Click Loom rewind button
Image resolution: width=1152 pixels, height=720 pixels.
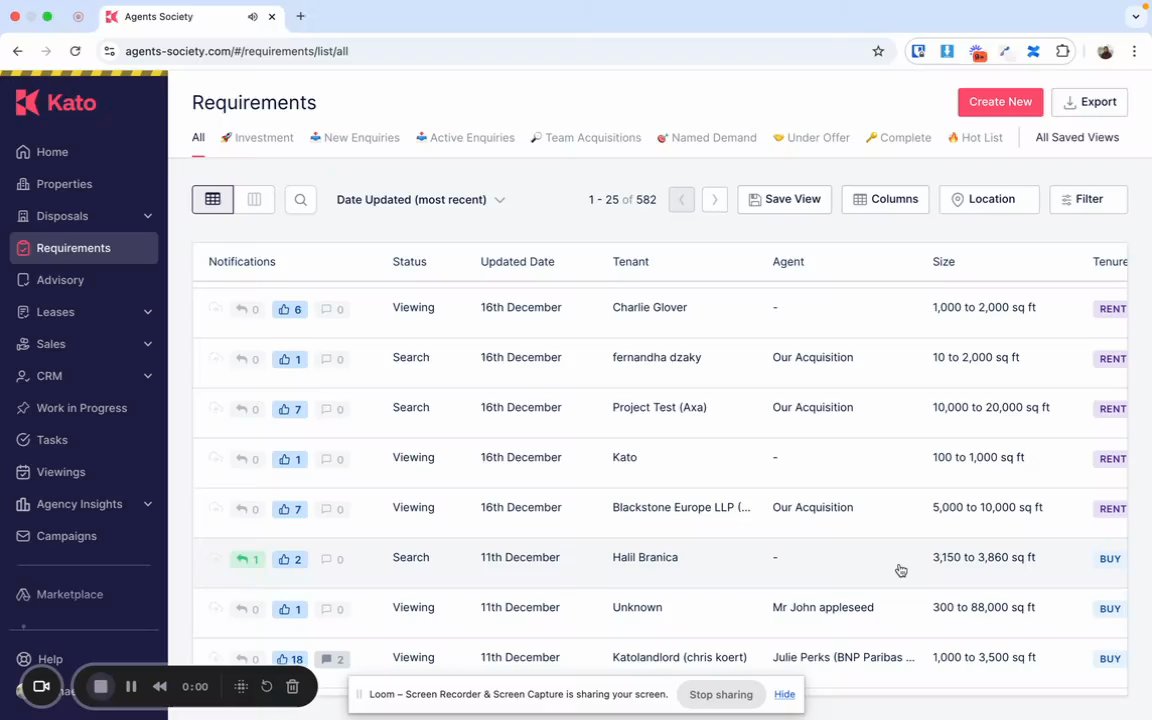(x=159, y=686)
